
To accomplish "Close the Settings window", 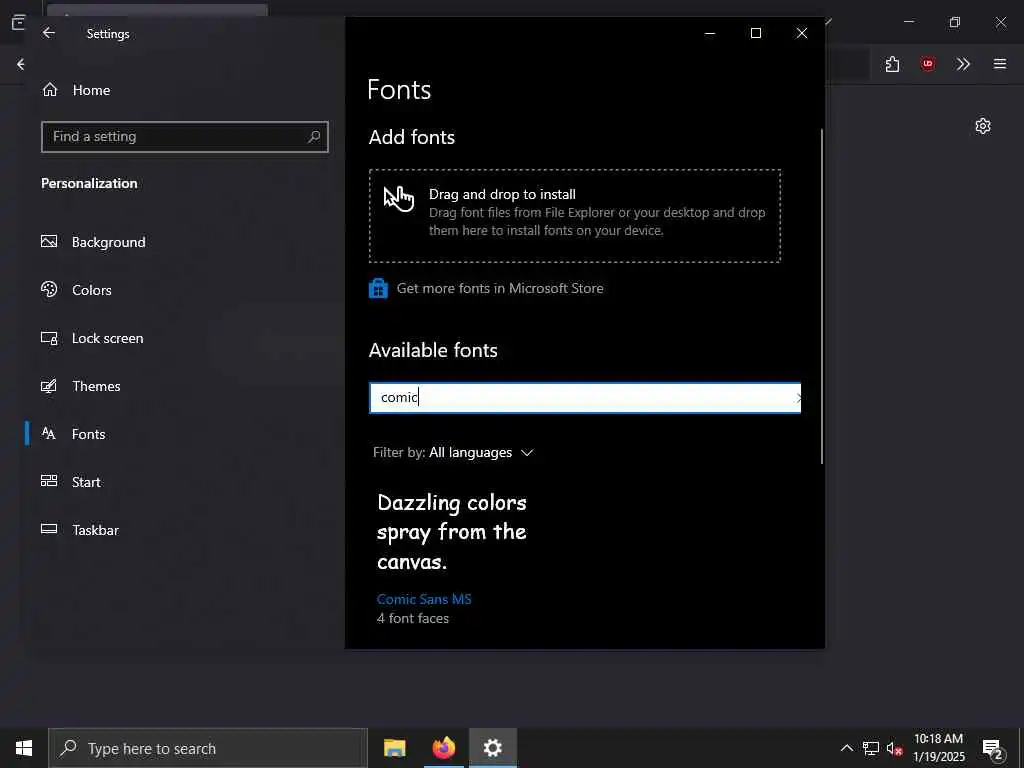I will [x=802, y=33].
